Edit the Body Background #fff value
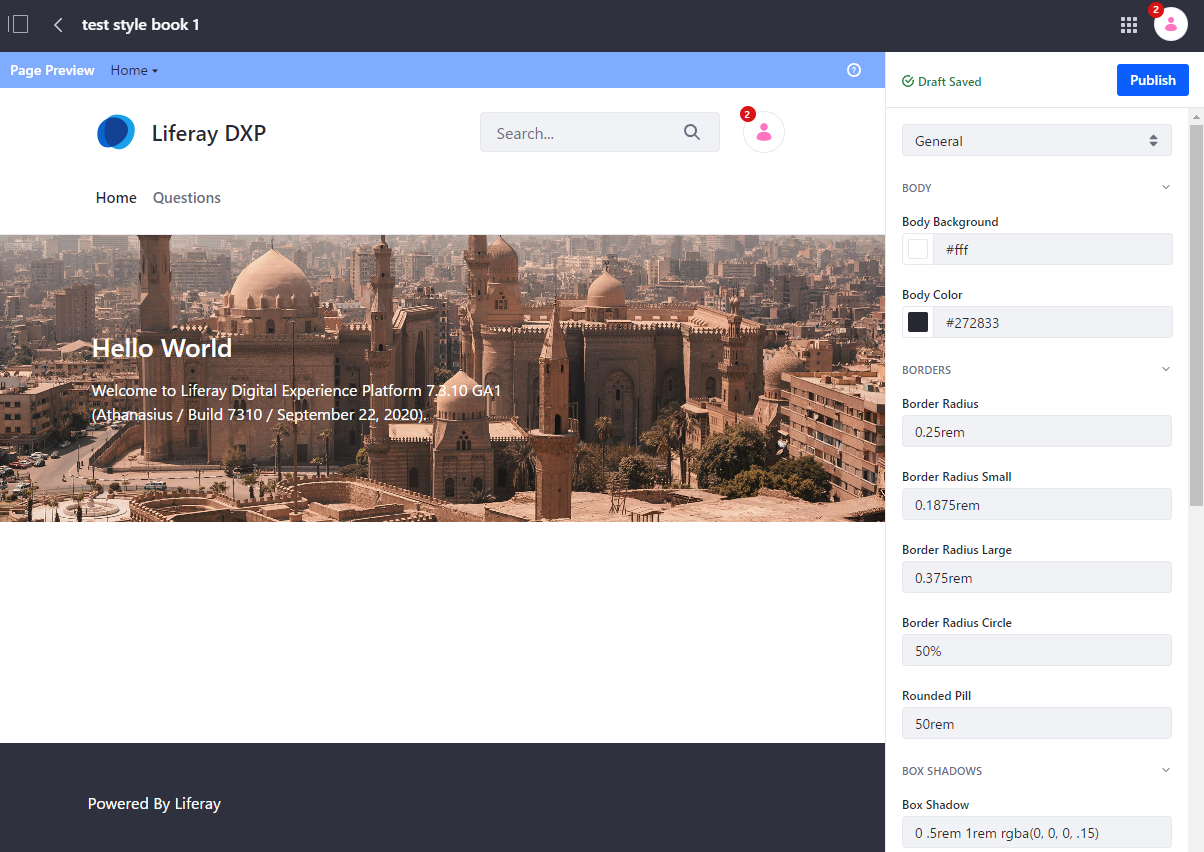This screenshot has width=1204, height=852. point(1053,249)
